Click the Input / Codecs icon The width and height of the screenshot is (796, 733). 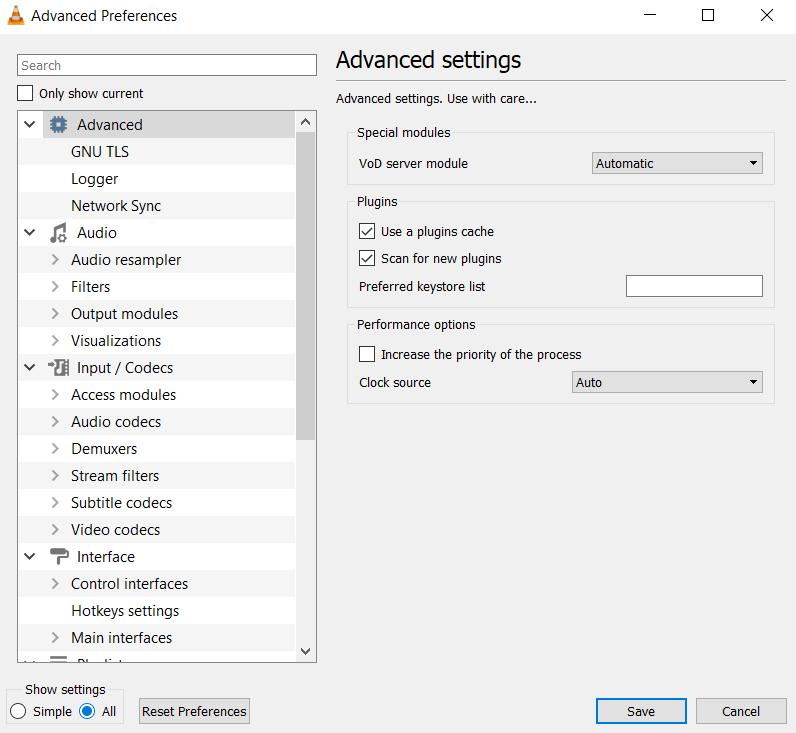tap(58, 368)
